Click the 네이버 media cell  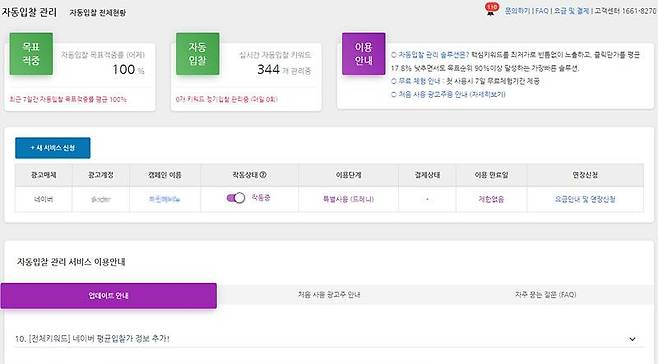[44, 199]
